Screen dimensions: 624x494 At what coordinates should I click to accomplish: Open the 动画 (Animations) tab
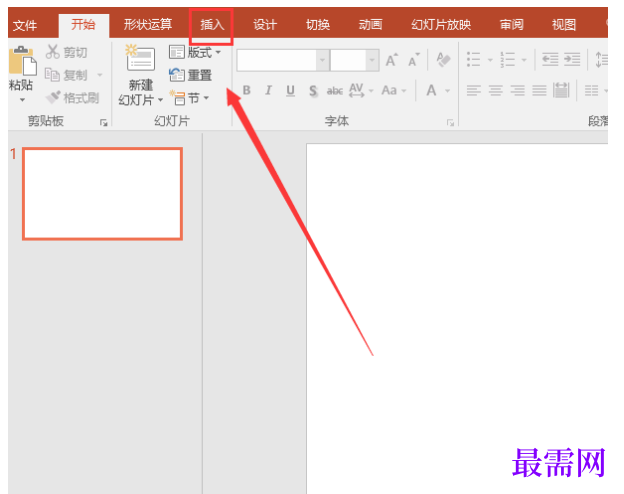(370, 25)
